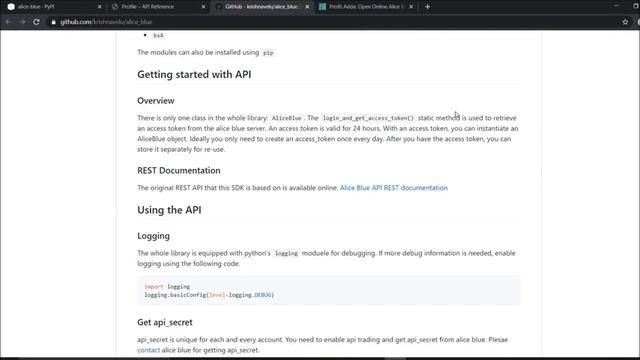Screen dimensions: 640x360
Task: Click the logging.basicConfig code line
Action: 209,295
